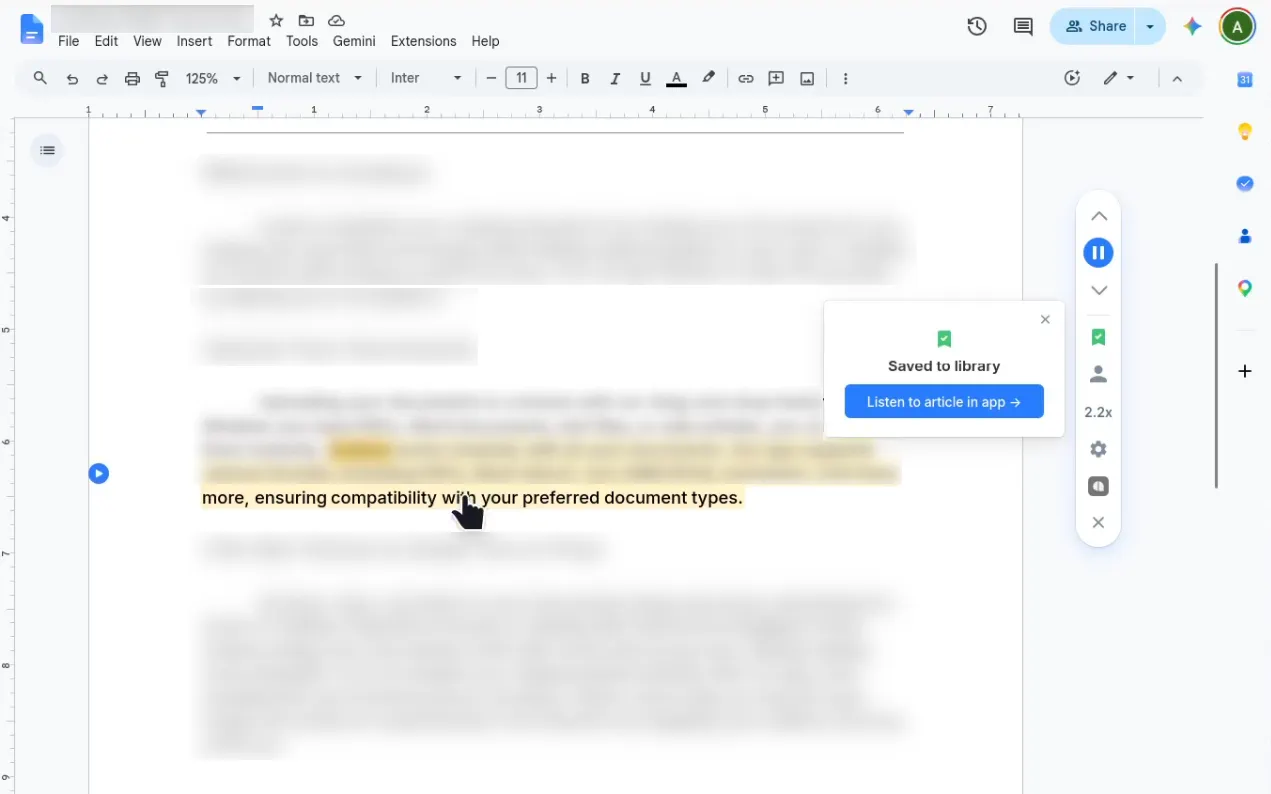Open reader settings gear

coord(1098,449)
